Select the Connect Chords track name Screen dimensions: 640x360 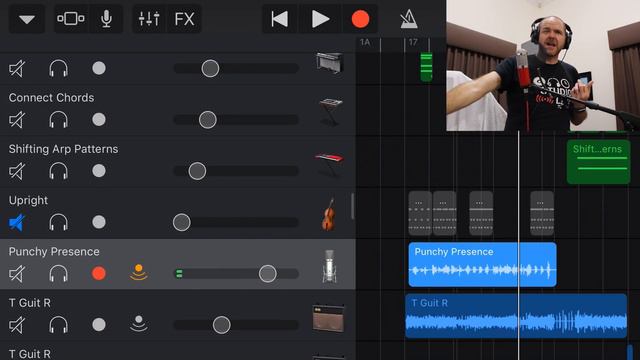pos(51,98)
